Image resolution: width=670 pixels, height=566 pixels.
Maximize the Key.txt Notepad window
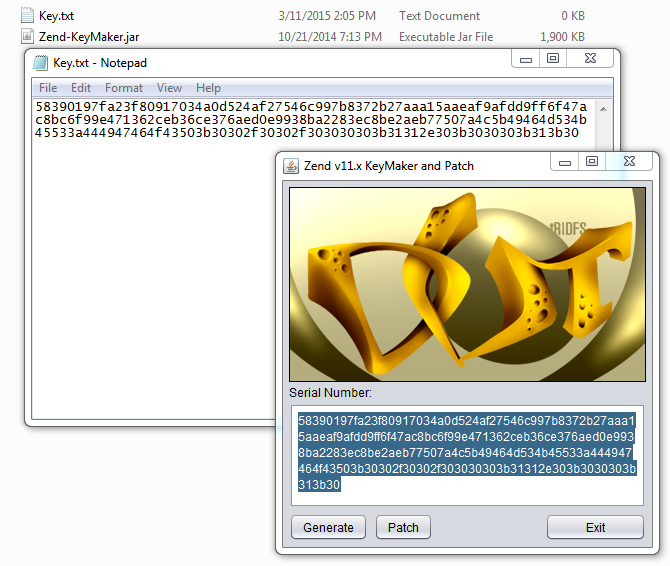click(x=553, y=59)
